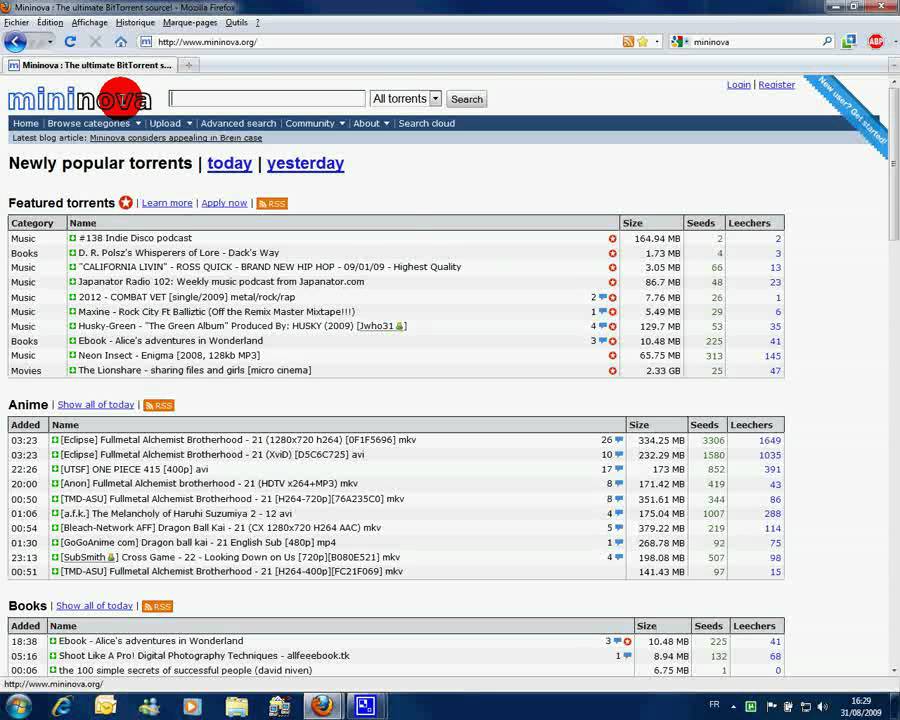Viewport: 900px width, 720px height.
Task: Click the Windows Start orb
Action: pos(17,706)
